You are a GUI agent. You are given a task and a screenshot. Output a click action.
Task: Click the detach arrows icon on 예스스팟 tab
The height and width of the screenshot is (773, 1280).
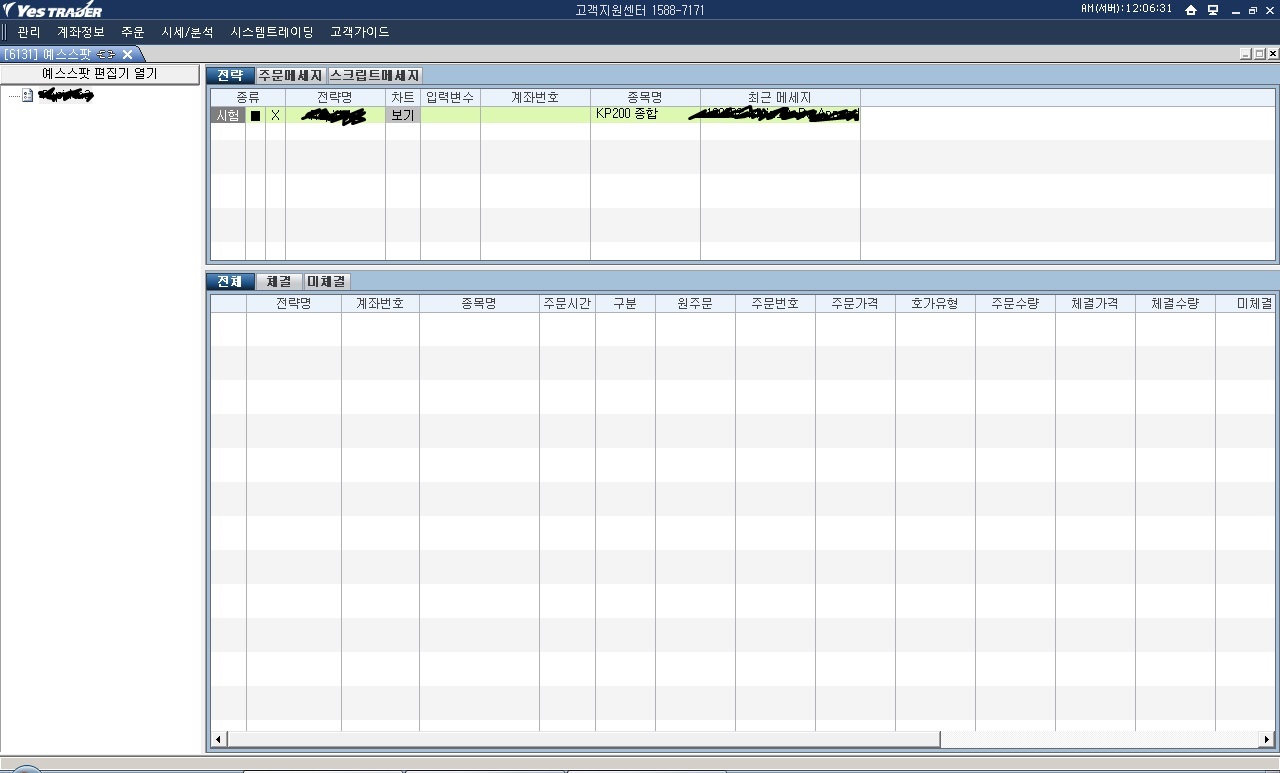point(107,54)
